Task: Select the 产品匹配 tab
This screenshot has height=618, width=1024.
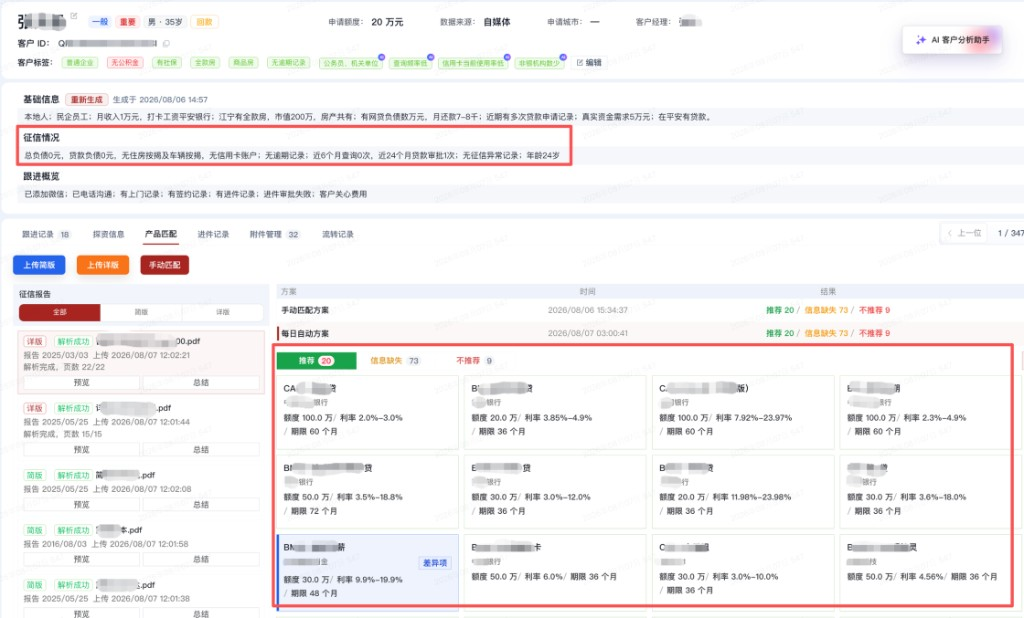Action: [x=161, y=234]
